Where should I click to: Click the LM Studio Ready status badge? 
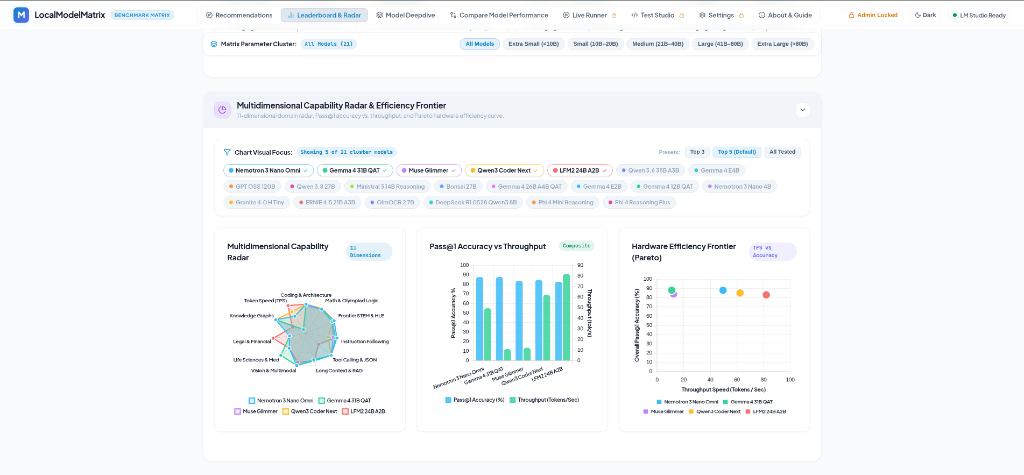(x=978, y=15)
